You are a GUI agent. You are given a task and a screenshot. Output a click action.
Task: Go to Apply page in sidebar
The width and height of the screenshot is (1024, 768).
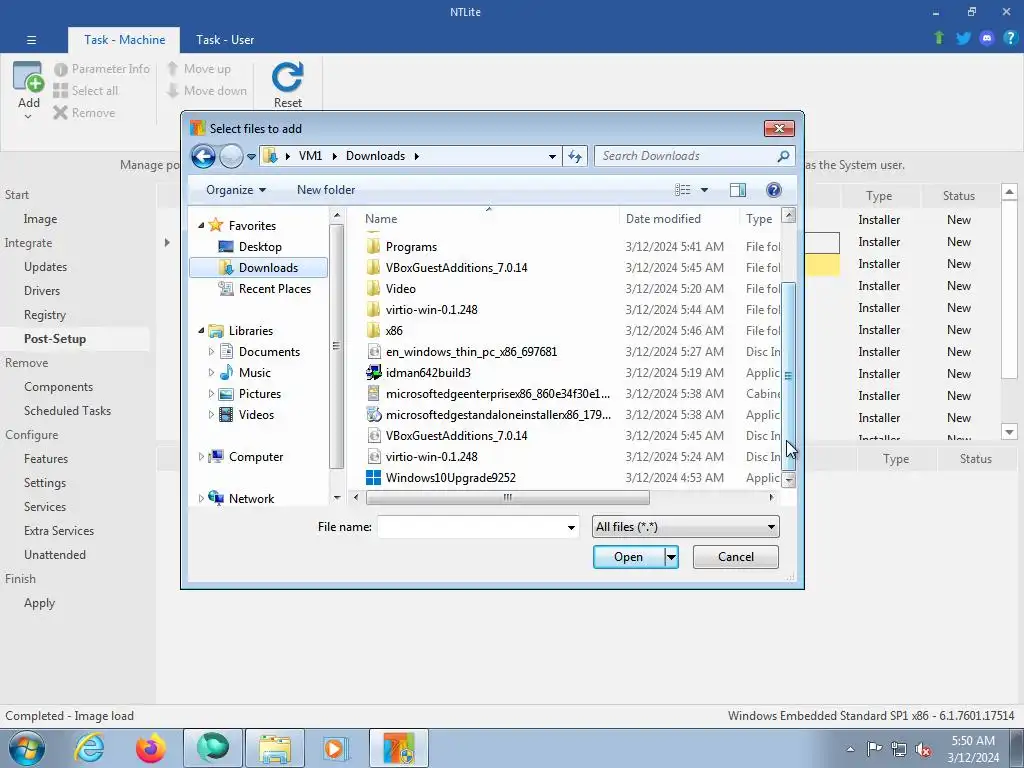coord(39,603)
